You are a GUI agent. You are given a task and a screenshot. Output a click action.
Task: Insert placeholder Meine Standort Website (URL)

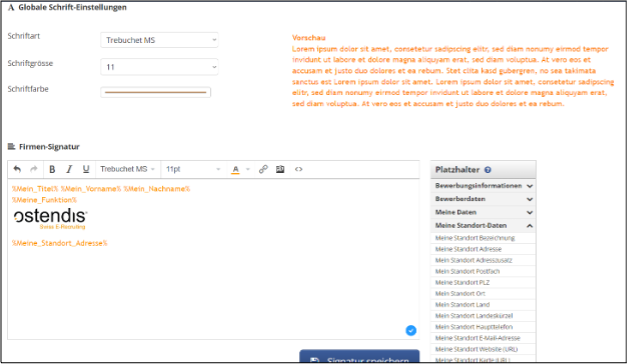pyautogui.click(x=483, y=349)
